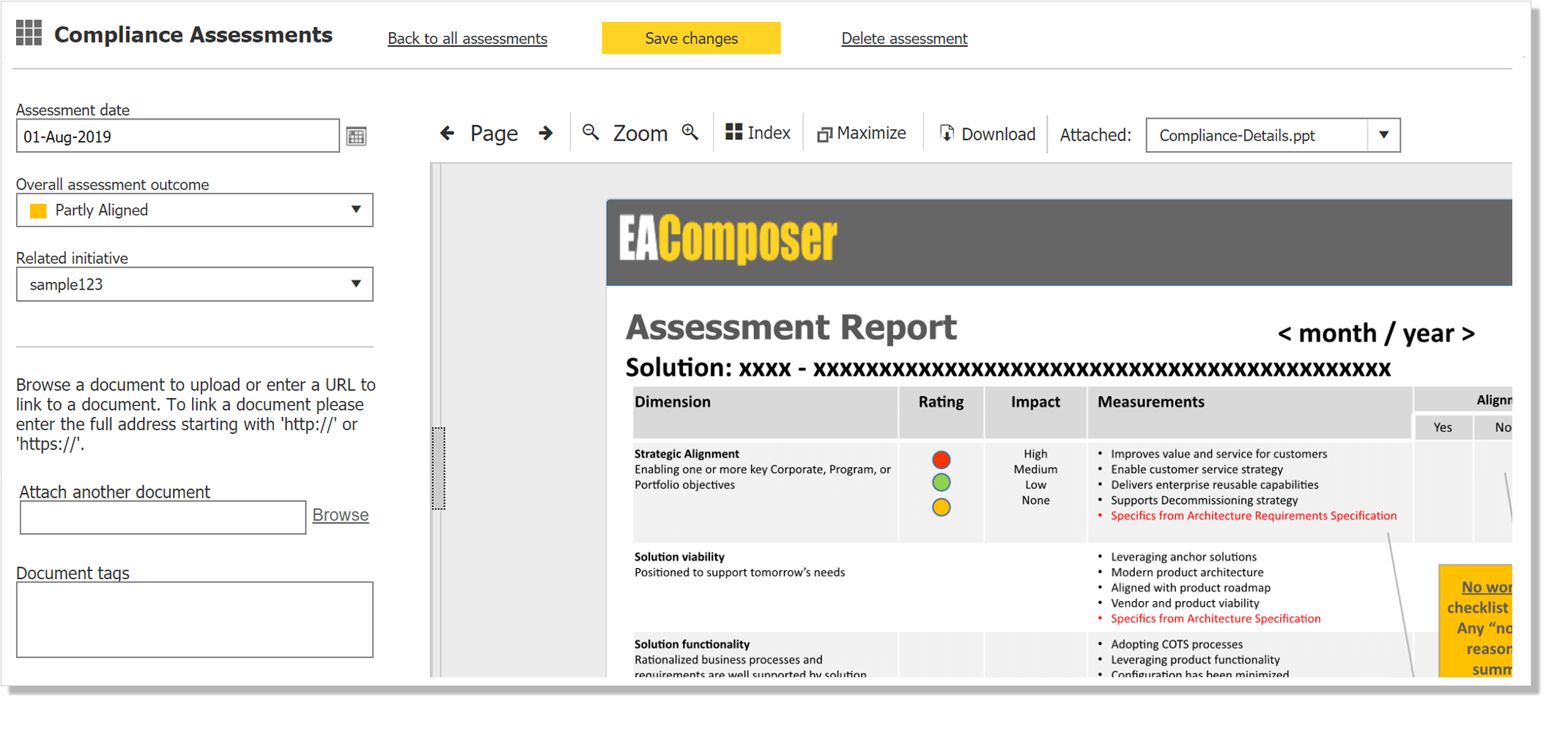Open the calendar picker for Assessment date
The width and height of the screenshot is (1568, 733).
[356, 136]
